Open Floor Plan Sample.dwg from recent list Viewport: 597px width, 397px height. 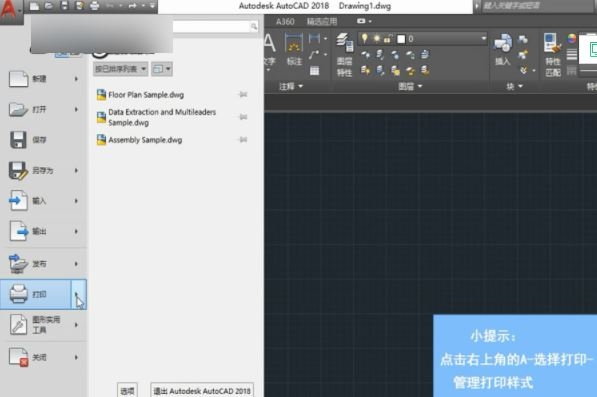146,95
